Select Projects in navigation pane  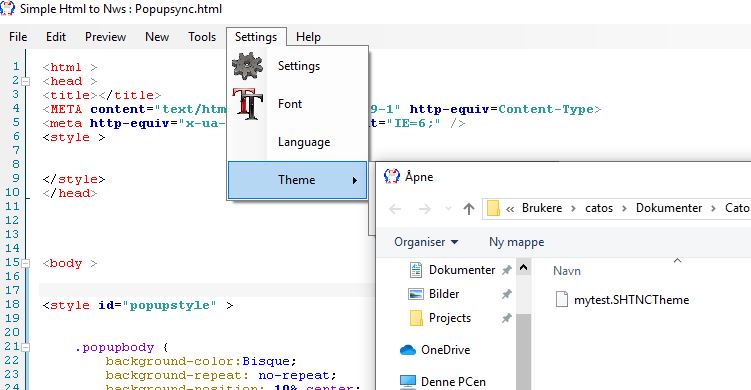tap(450, 318)
